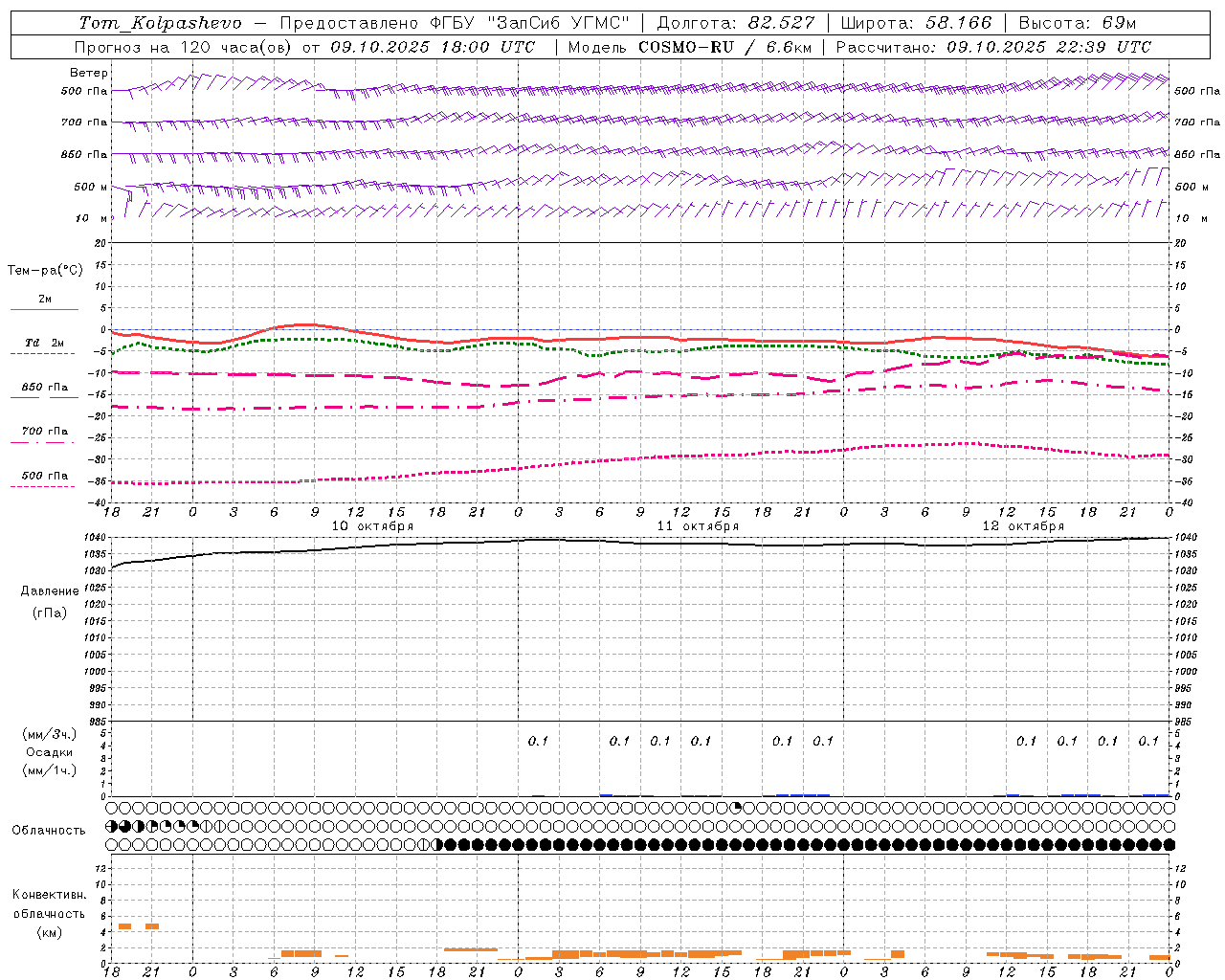Click the '(гПа)' unit label under Давление

point(50,612)
